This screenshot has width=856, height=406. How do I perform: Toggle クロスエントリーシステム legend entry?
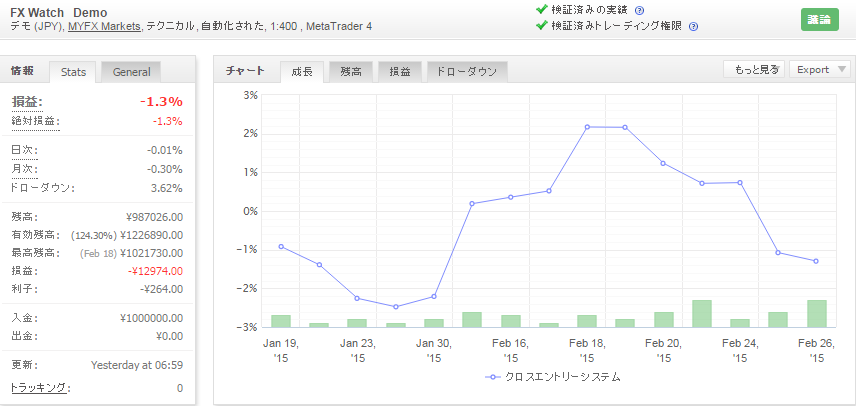[x=553, y=377]
